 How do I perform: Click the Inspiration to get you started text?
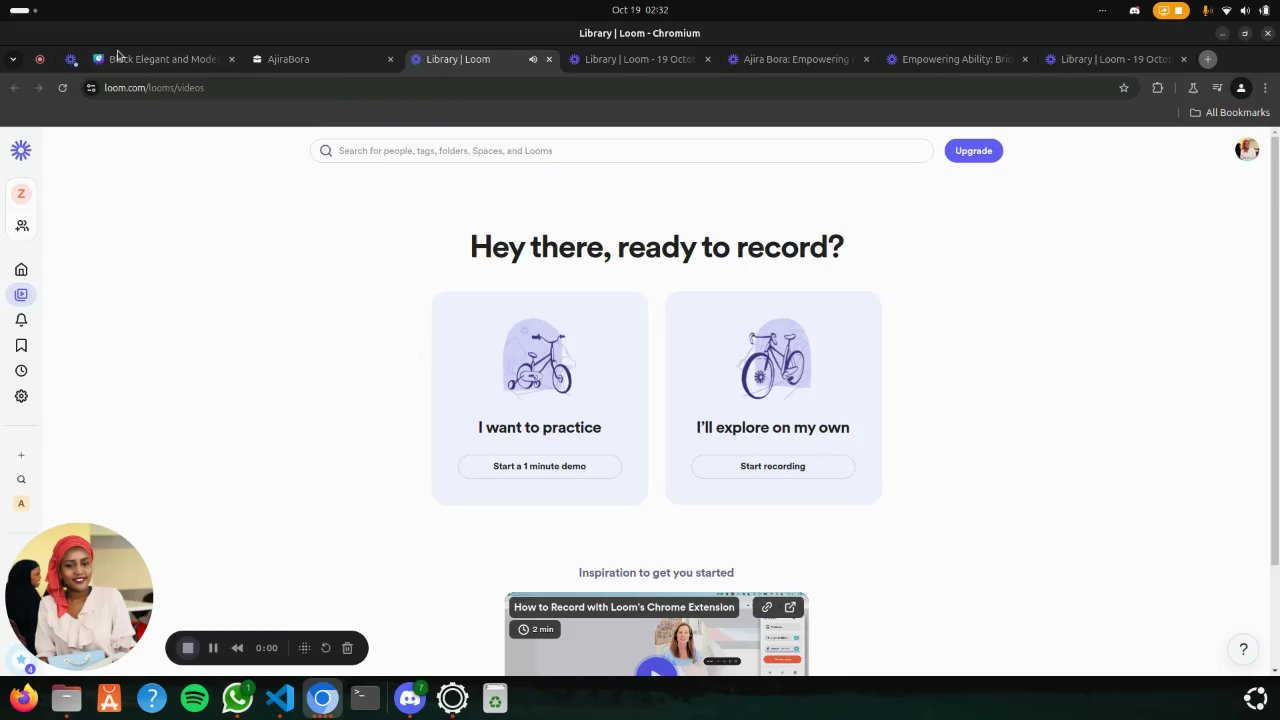656,573
